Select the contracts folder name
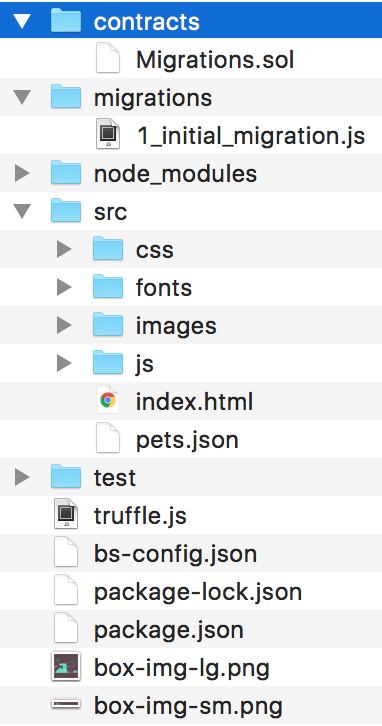The width and height of the screenshot is (382, 726). point(147,22)
